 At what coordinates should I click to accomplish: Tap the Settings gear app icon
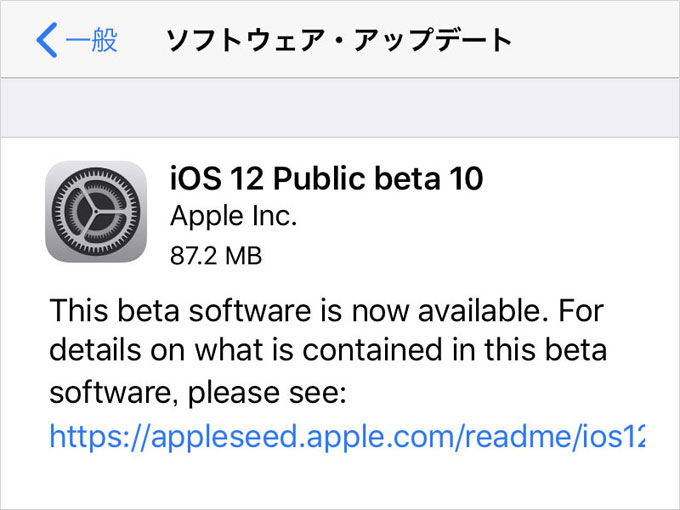96,212
